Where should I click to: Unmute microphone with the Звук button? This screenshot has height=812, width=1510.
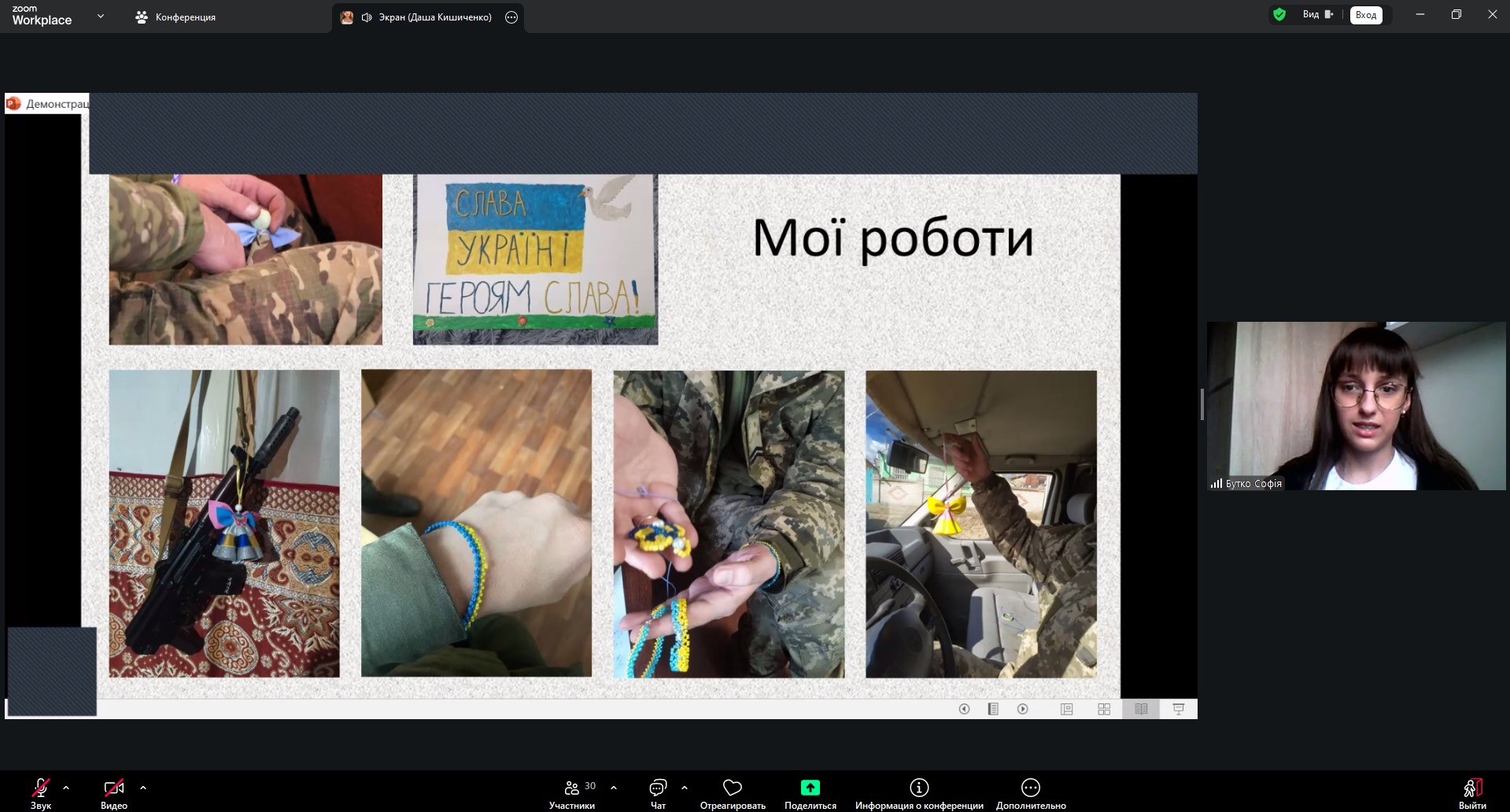40,788
